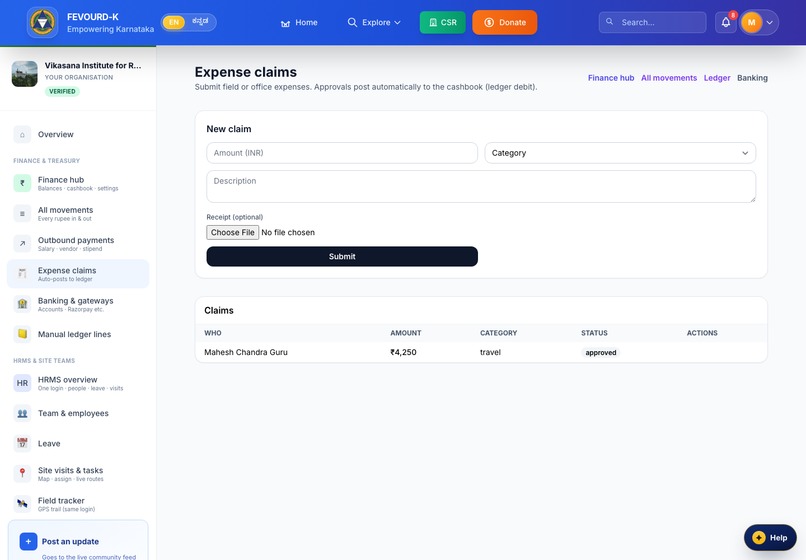Viewport: 806px width, 560px height.
Task: Click the orange M user avatar
Action: point(751,23)
